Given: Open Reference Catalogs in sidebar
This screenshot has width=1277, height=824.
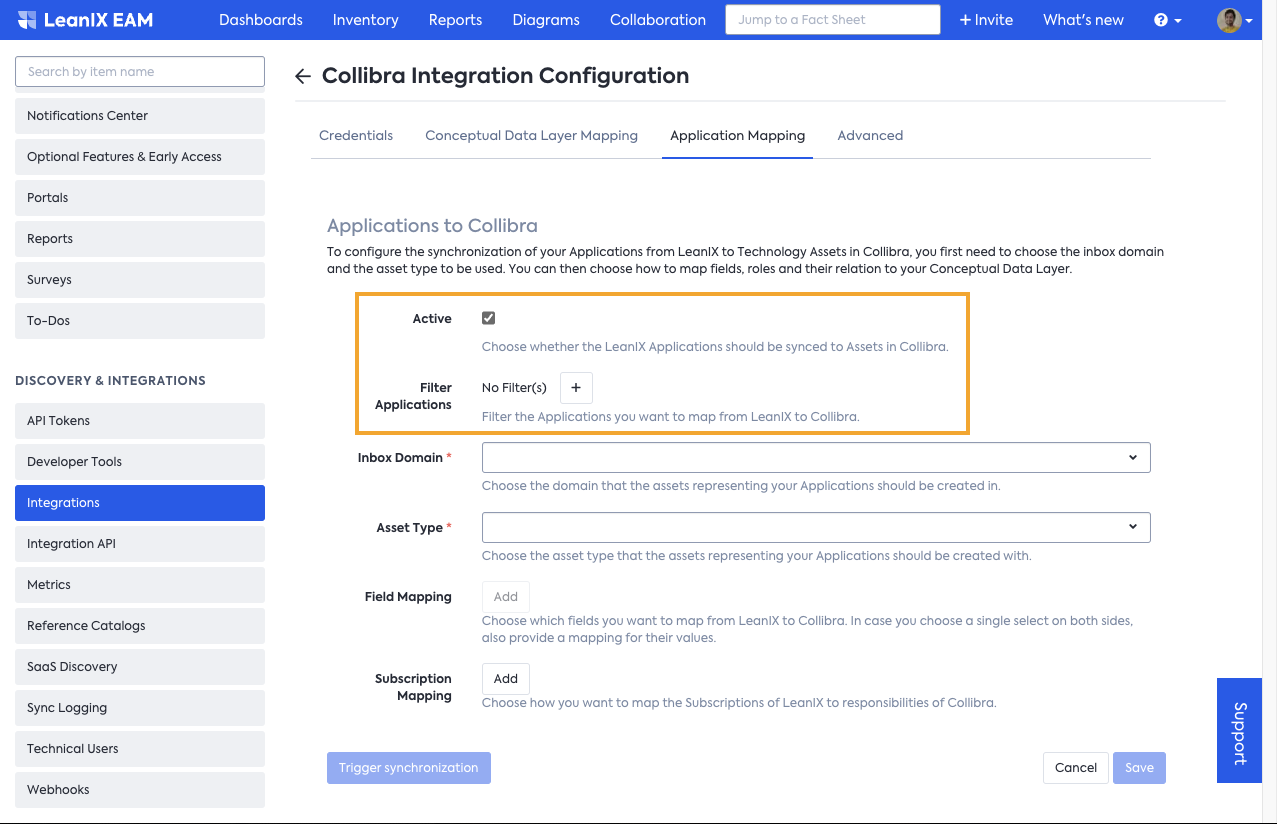Looking at the screenshot, I should tap(140, 626).
